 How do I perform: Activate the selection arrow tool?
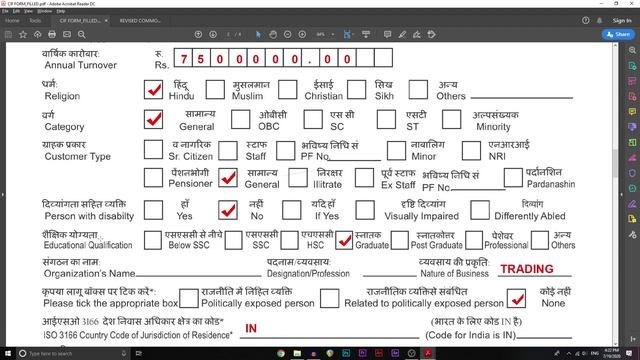[258, 35]
